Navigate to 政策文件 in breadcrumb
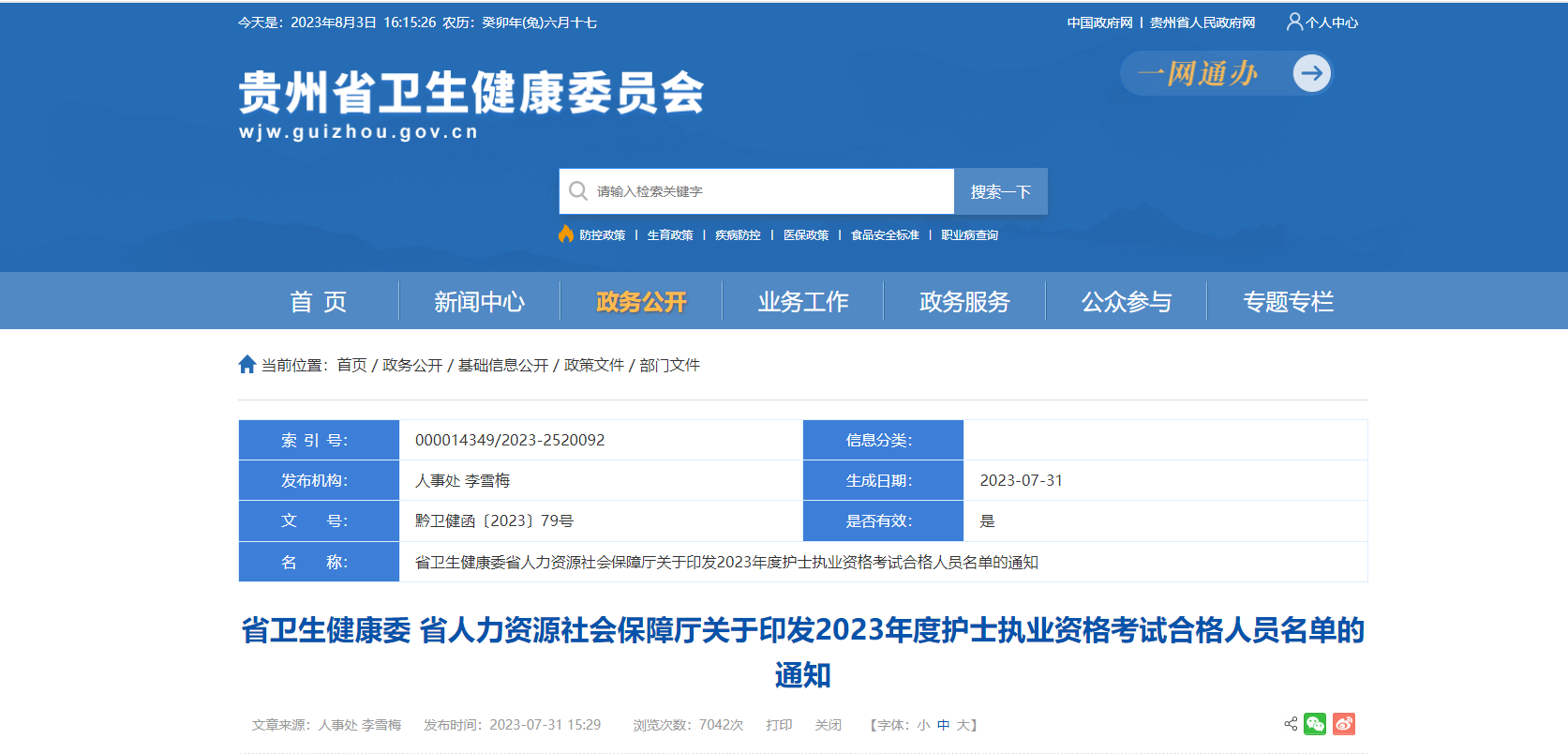 593,365
